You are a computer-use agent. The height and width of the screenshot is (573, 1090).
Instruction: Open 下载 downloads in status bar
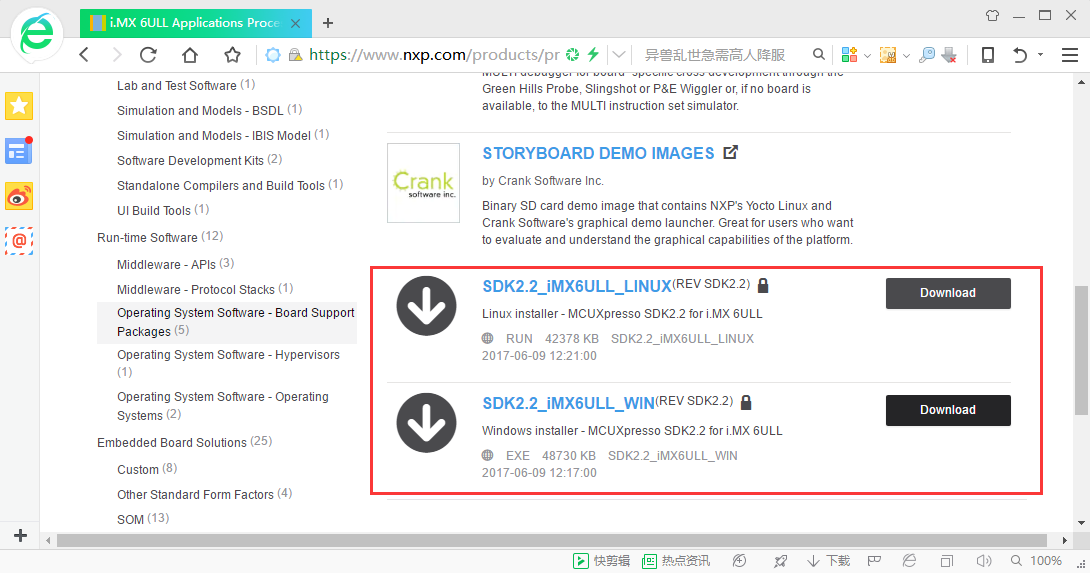pos(829,560)
